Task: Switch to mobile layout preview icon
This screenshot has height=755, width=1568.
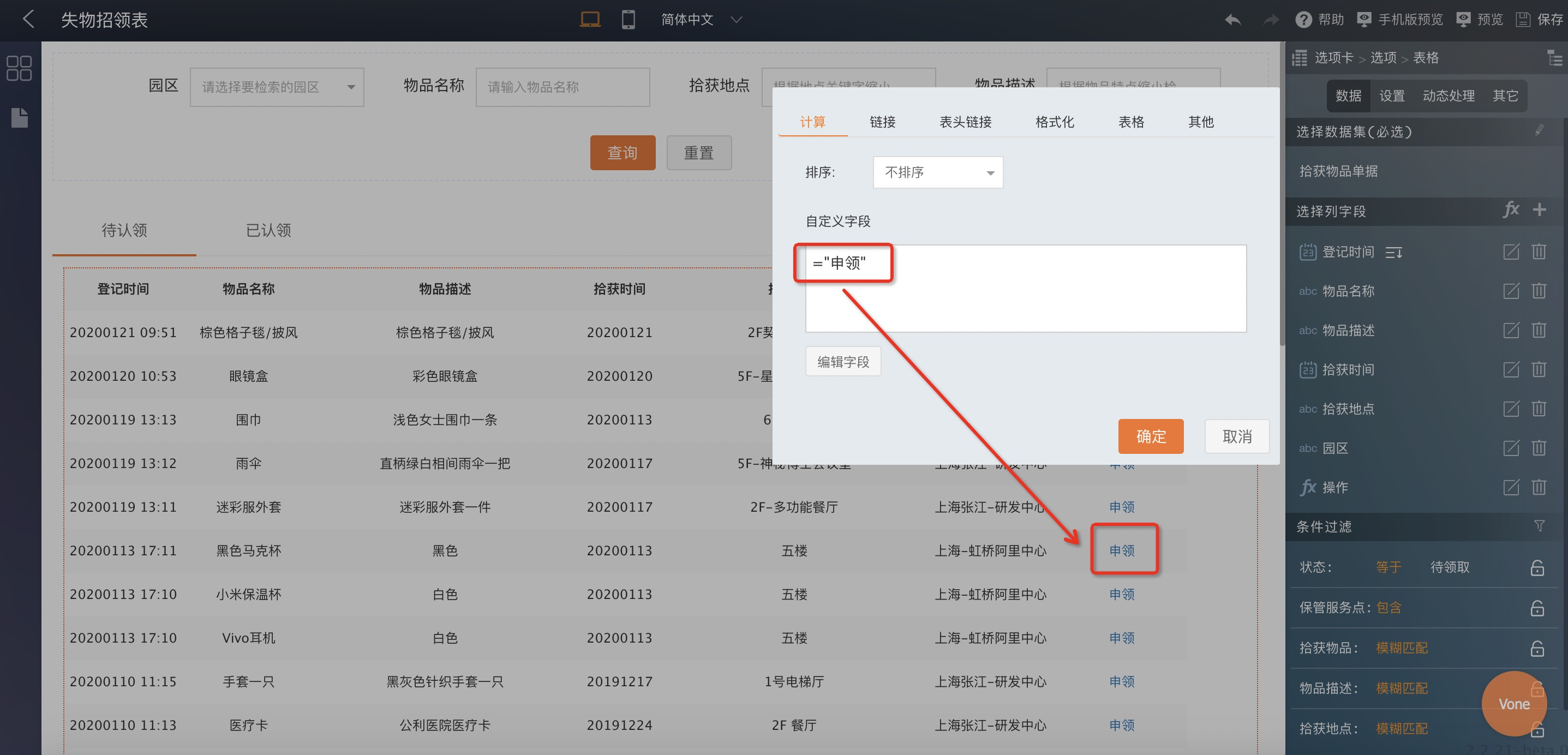Action: click(628, 20)
